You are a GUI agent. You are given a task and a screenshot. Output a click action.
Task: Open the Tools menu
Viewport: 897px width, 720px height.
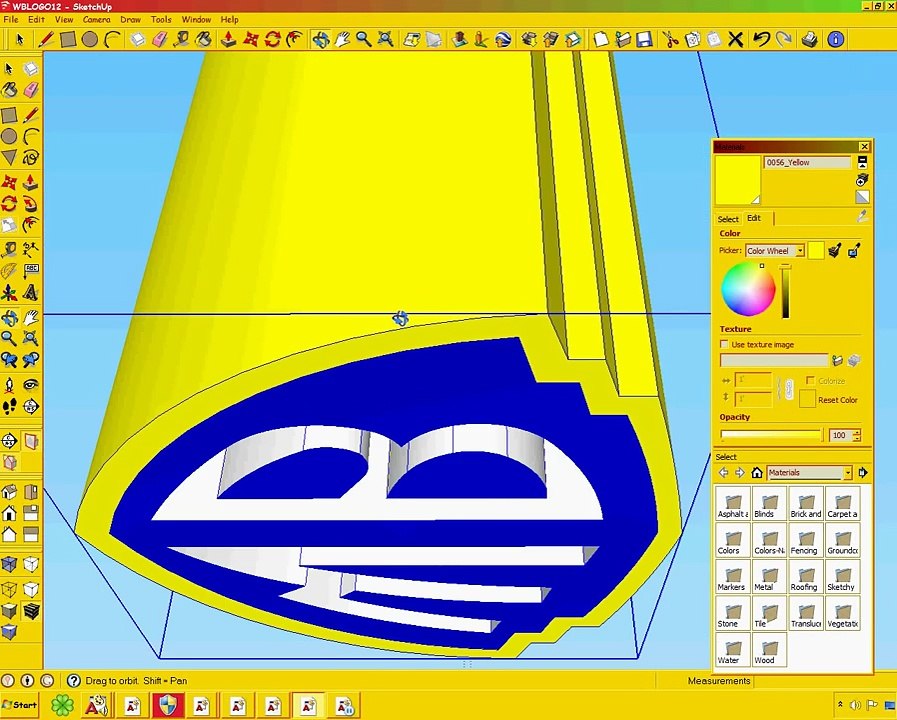point(161,19)
